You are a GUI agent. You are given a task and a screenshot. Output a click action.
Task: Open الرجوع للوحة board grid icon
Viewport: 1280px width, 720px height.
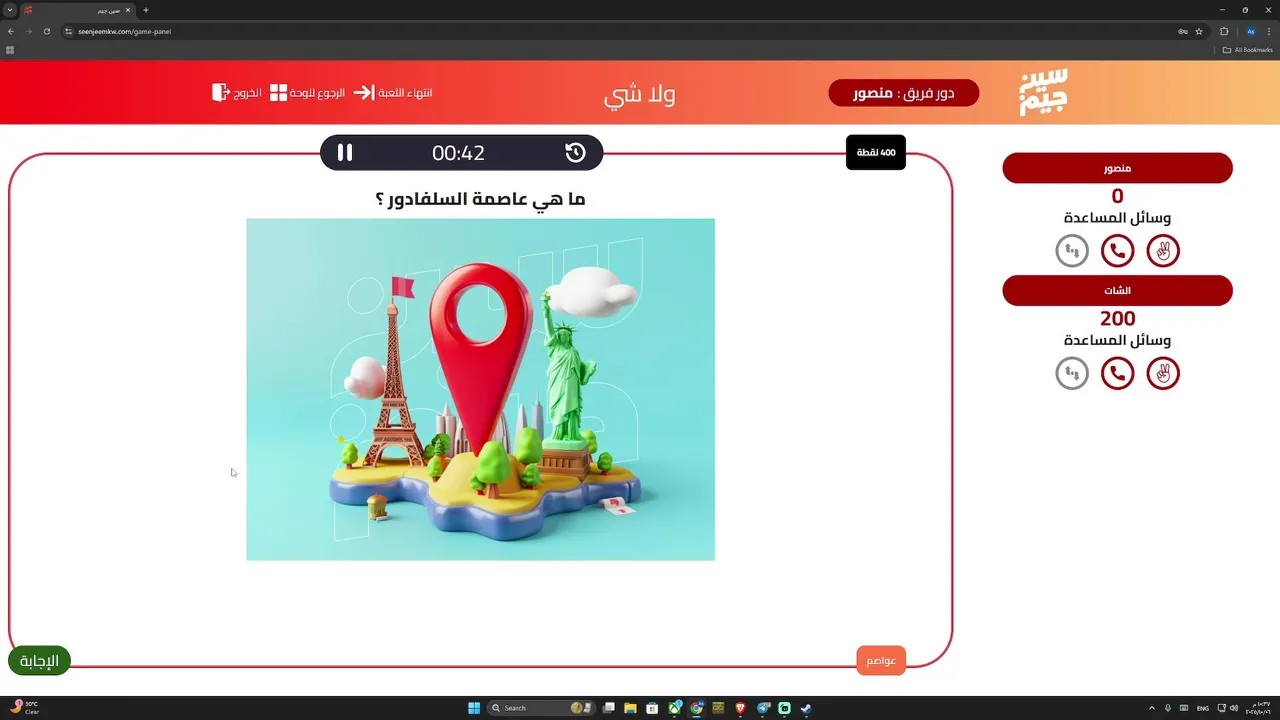[279, 92]
